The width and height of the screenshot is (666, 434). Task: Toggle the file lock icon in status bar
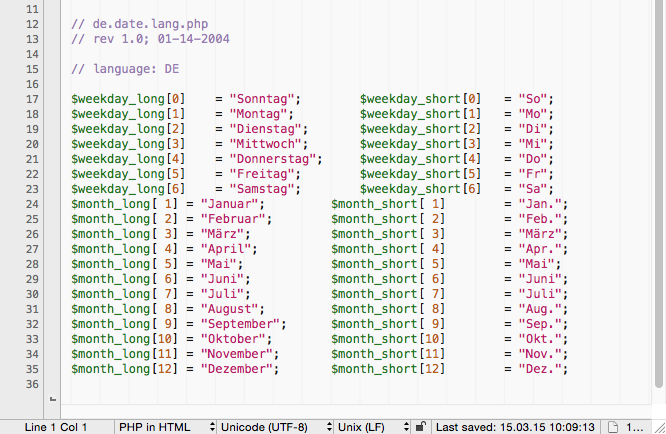422,427
